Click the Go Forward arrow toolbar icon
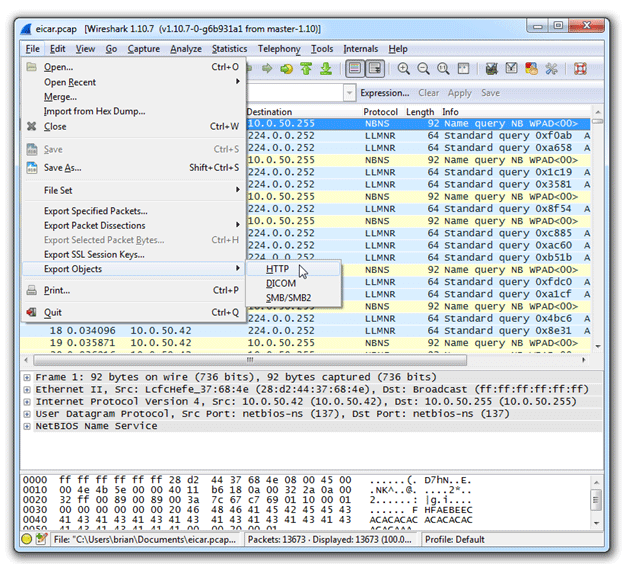Image resolution: width=623 pixels, height=564 pixels. coord(267,69)
